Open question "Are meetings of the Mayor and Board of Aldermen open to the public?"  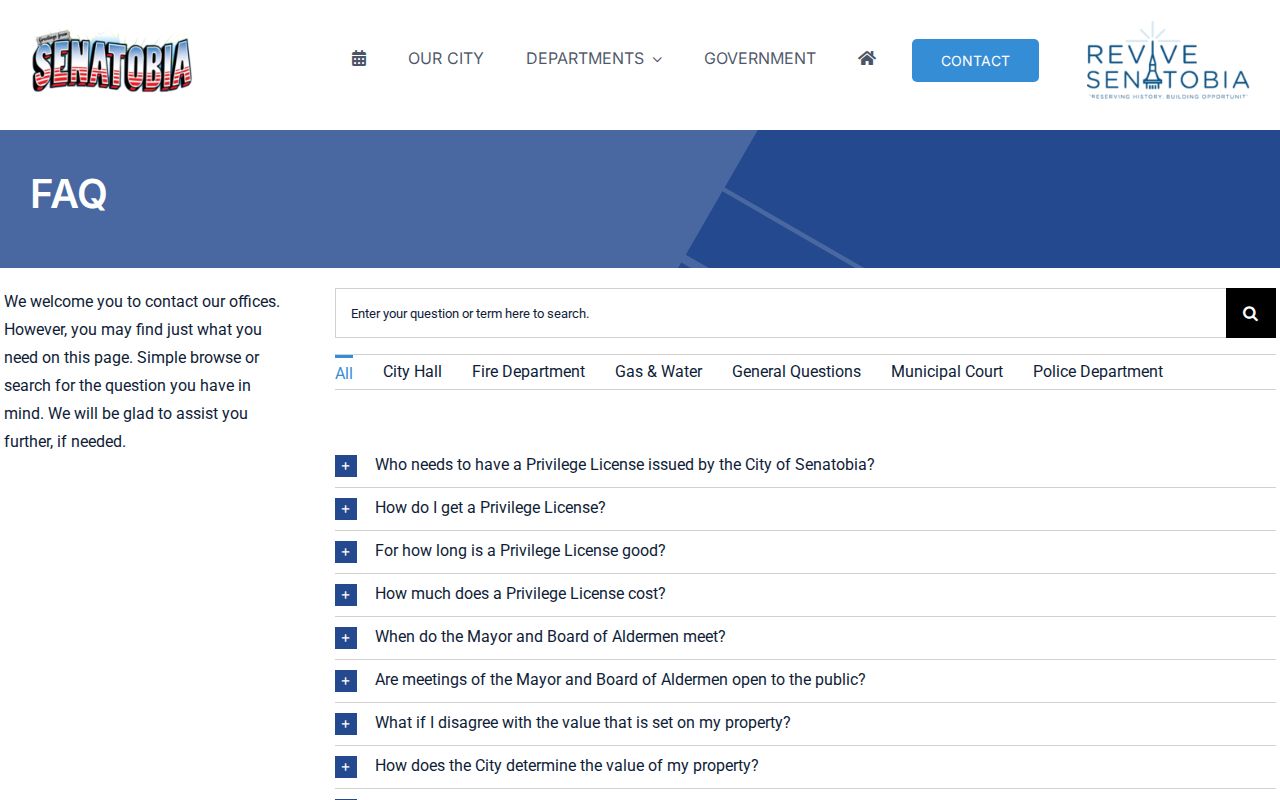[620, 679]
